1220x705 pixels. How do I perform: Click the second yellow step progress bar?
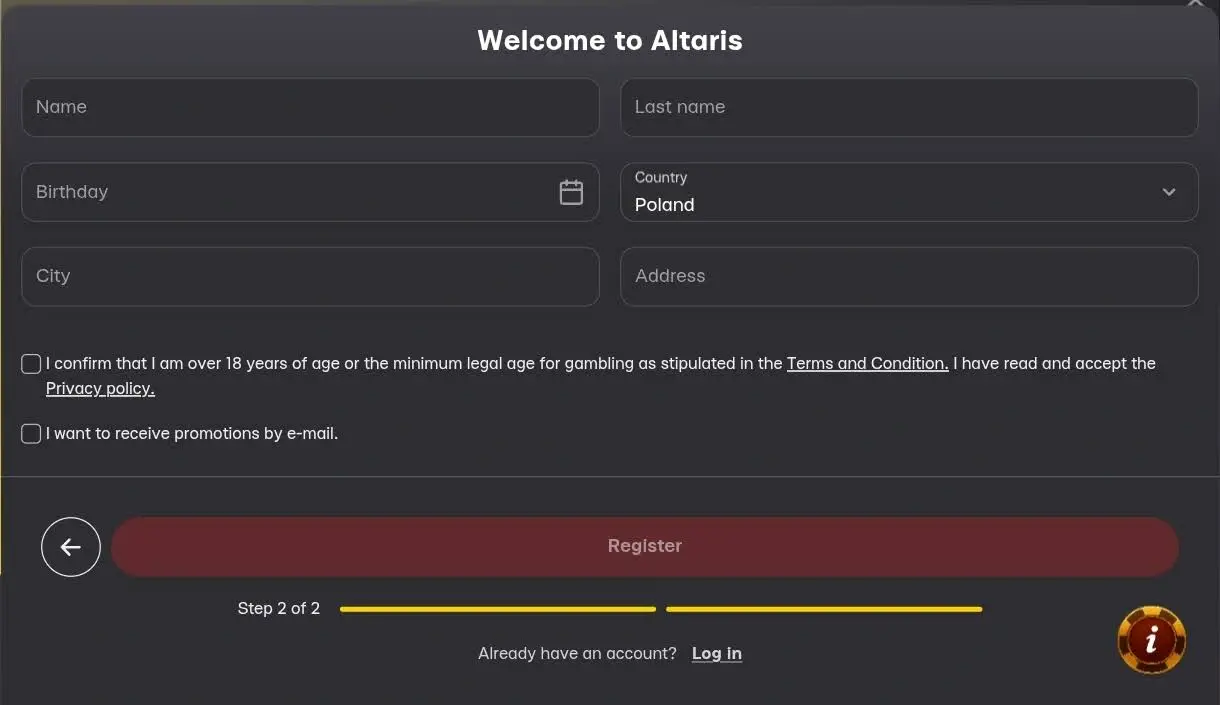pos(824,609)
